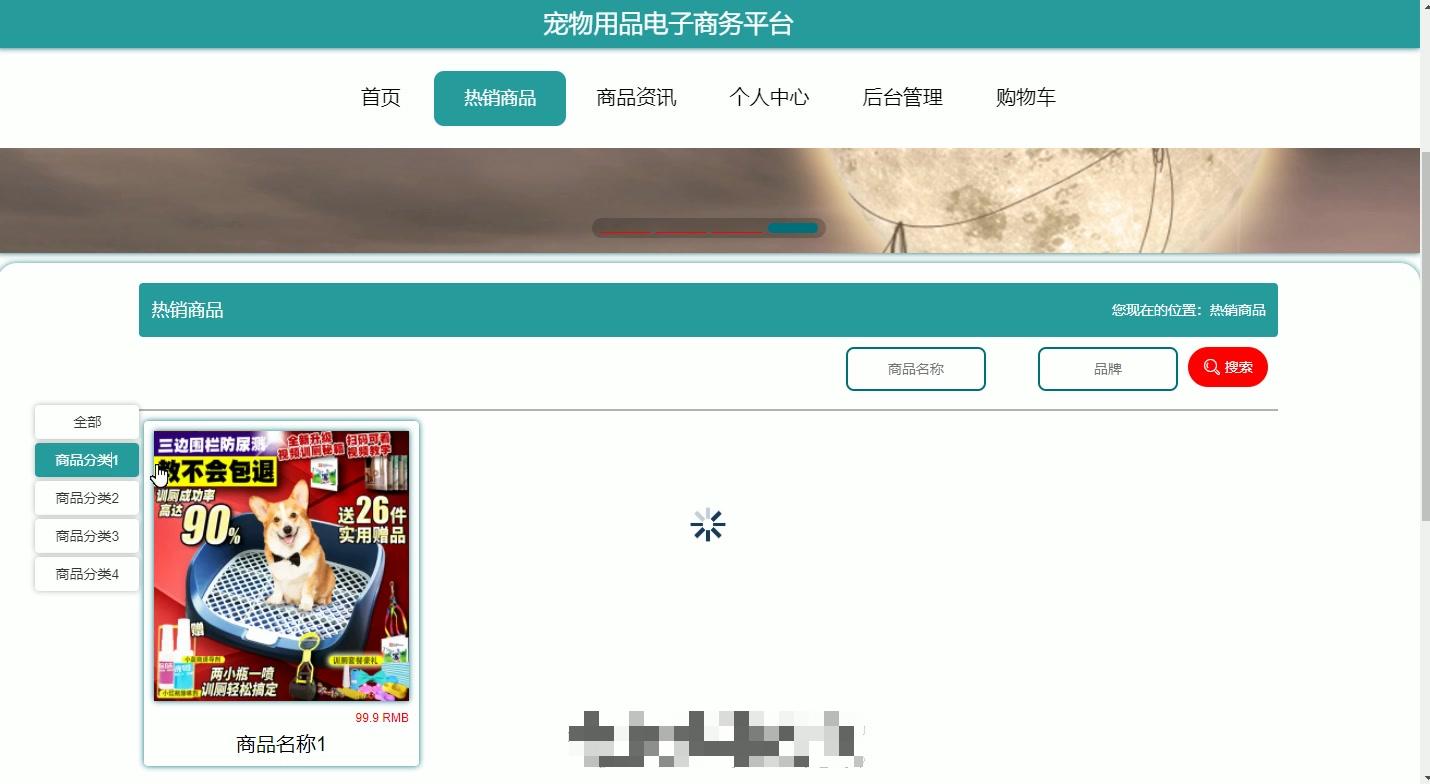Go to 个人中心
This screenshot has height=784, width=1430.
769,98
